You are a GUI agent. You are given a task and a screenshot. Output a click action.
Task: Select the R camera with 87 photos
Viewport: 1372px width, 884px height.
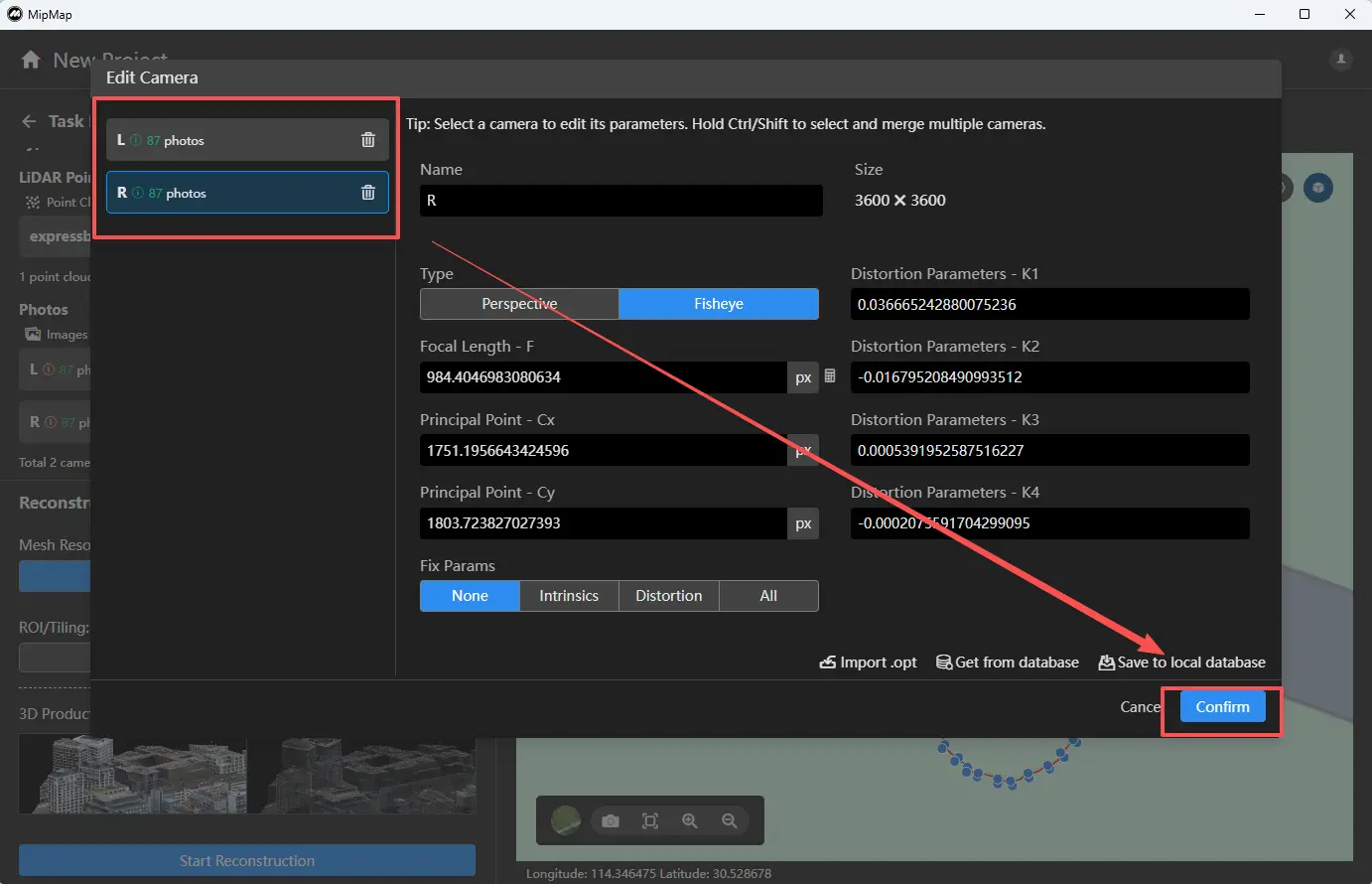point(228,193)
